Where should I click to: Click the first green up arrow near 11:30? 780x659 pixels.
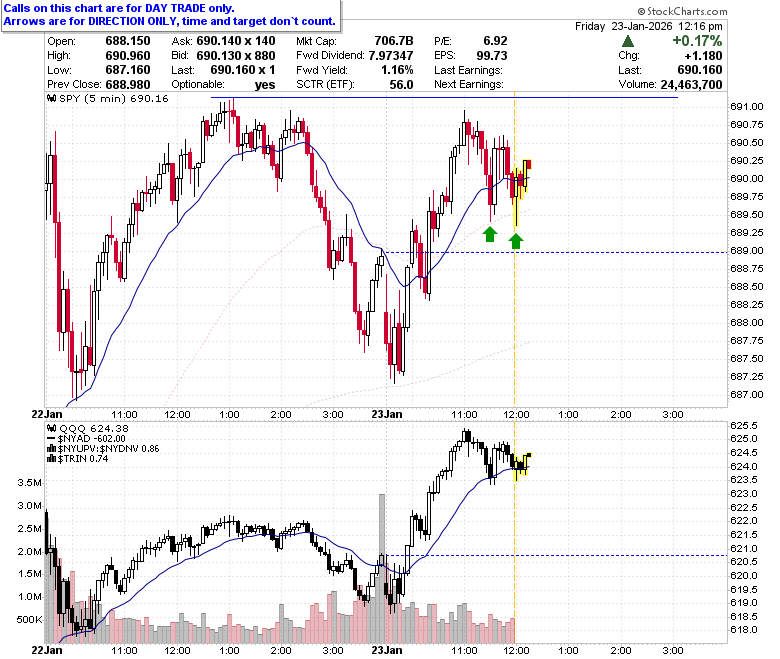(490, 234)
